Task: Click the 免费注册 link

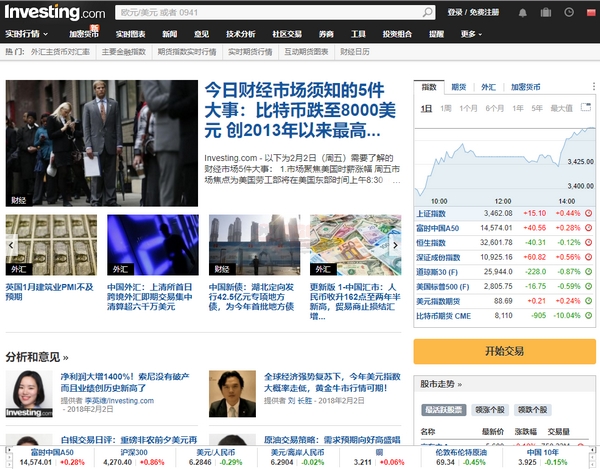Action: coord(484,13)
